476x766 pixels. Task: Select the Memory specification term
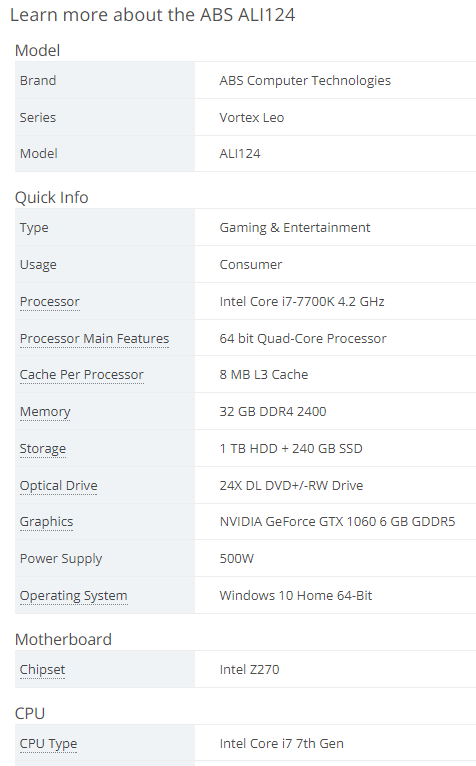click(x=45, y=412)
